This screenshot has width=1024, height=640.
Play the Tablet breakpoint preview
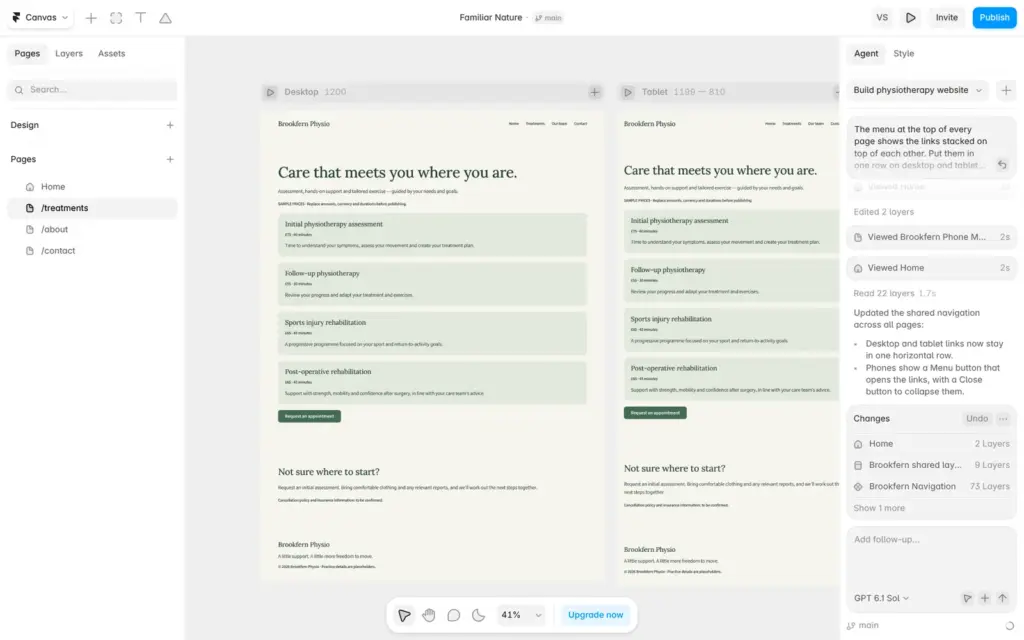(628, 92)
